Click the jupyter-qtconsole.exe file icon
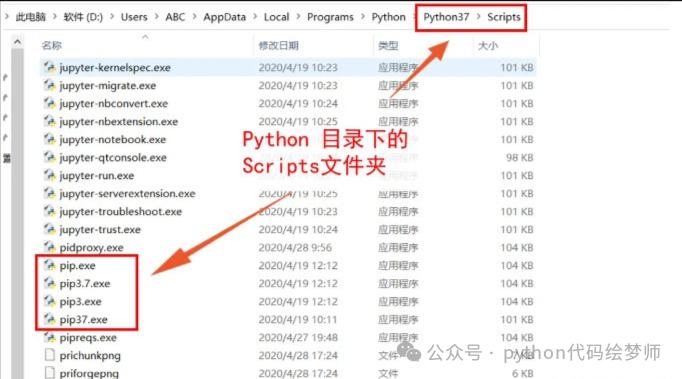The width and height of the screenshot is (682, 379). (50, 157)
